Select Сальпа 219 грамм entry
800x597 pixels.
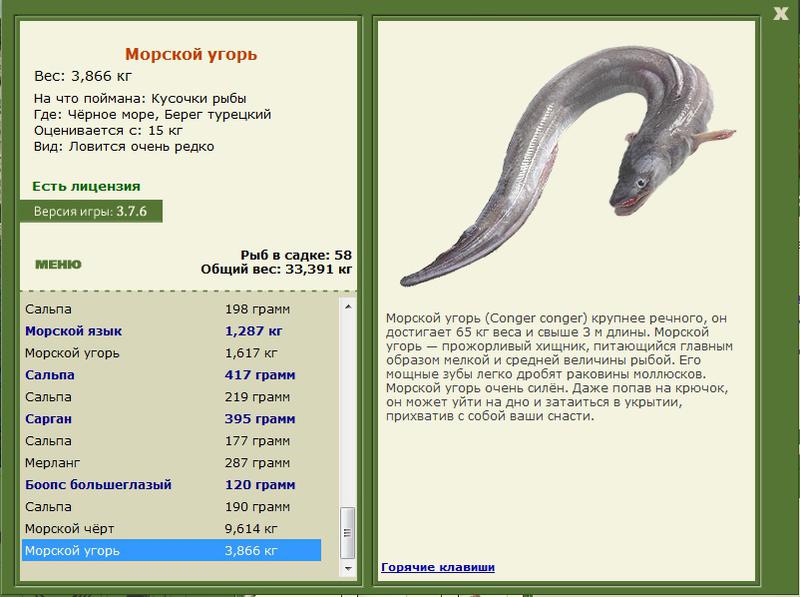pyautogui.click(x=171, y=397)
